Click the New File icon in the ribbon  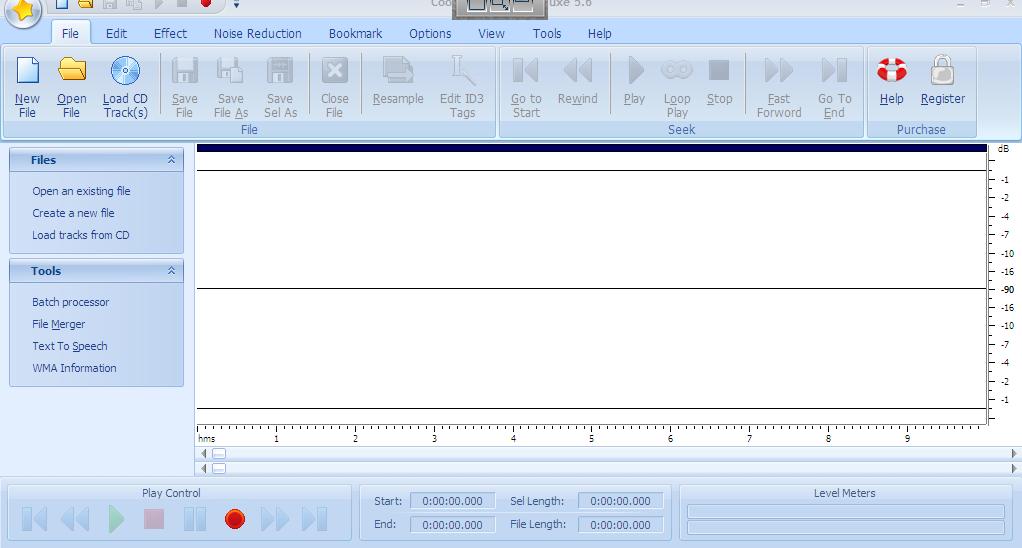click(27, 72)
